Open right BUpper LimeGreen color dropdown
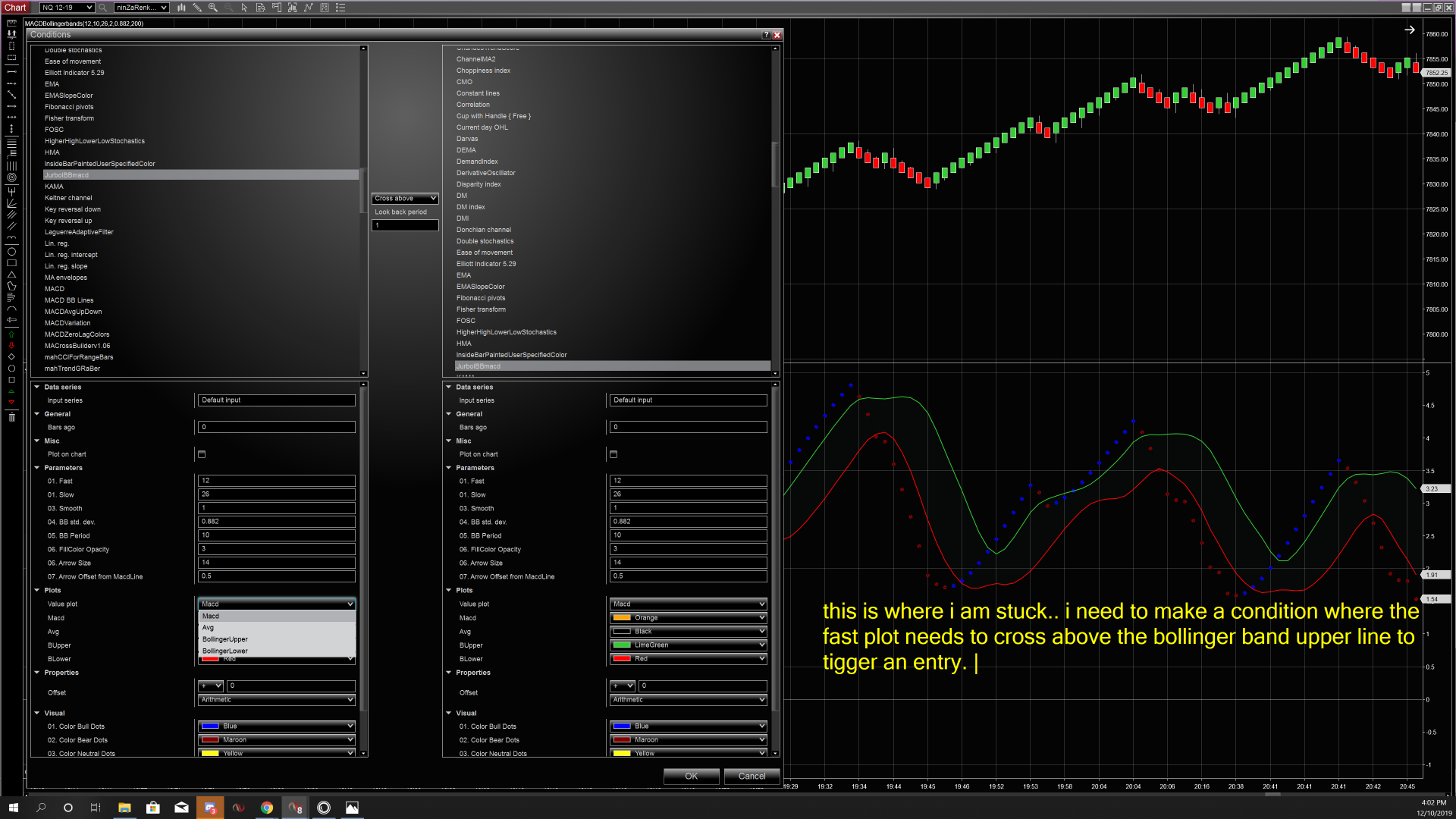Screen dimensions: 1456x819 click(688, 645)
